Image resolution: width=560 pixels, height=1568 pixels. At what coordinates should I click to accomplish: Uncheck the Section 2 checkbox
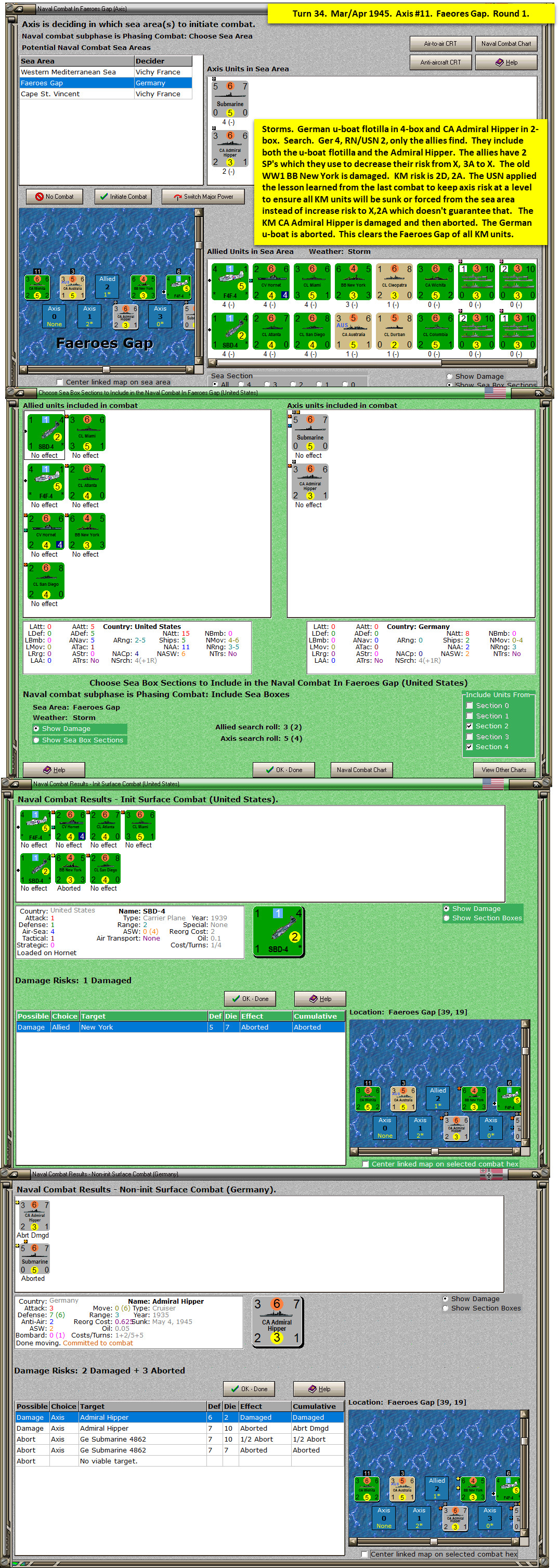click(x=470, y=726)
